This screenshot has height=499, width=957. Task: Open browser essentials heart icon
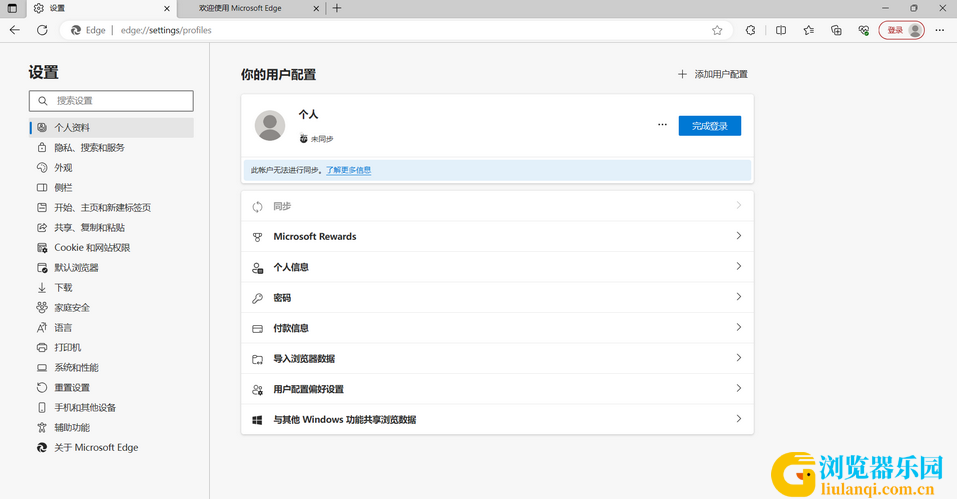pyautogui.click(x=864, y=30)
